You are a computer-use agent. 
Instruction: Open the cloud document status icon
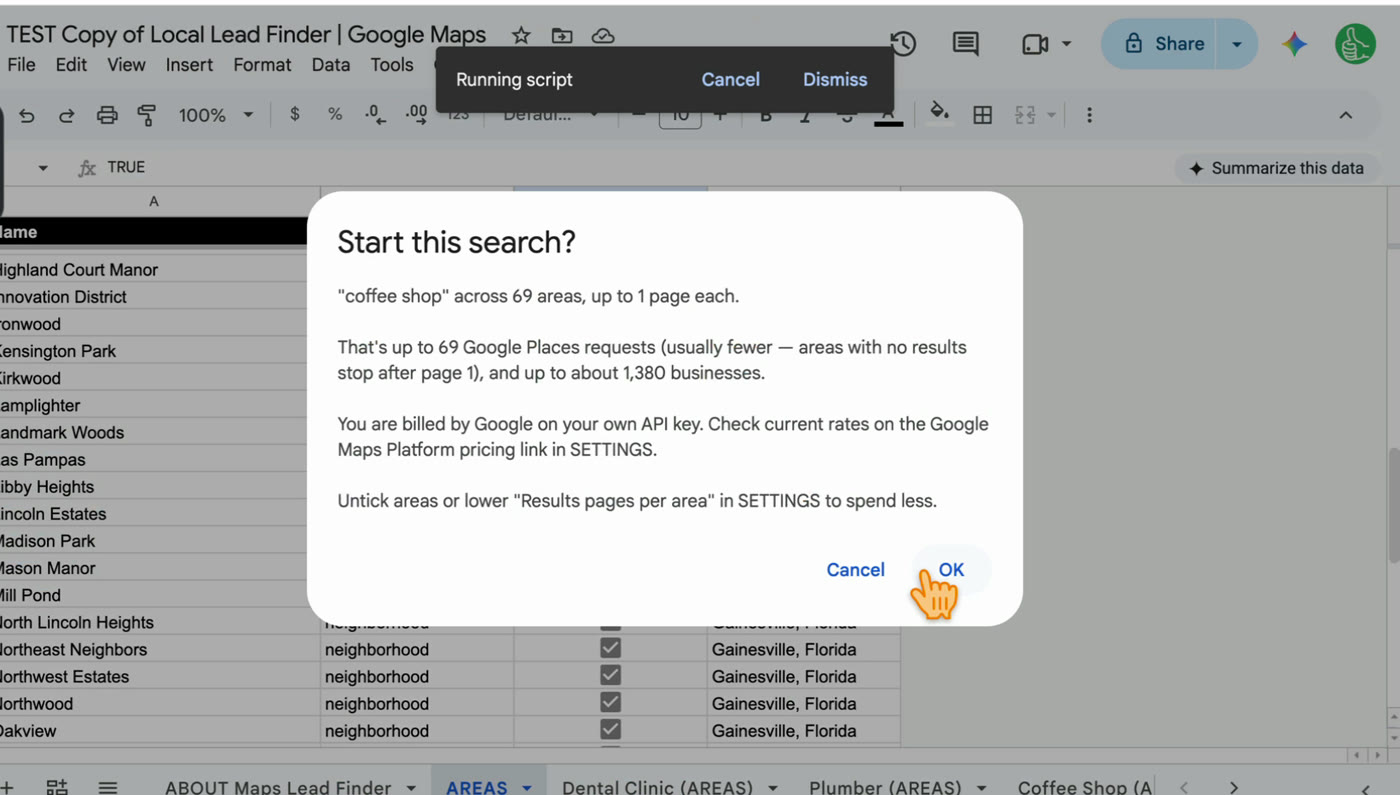tap(603, 36)
